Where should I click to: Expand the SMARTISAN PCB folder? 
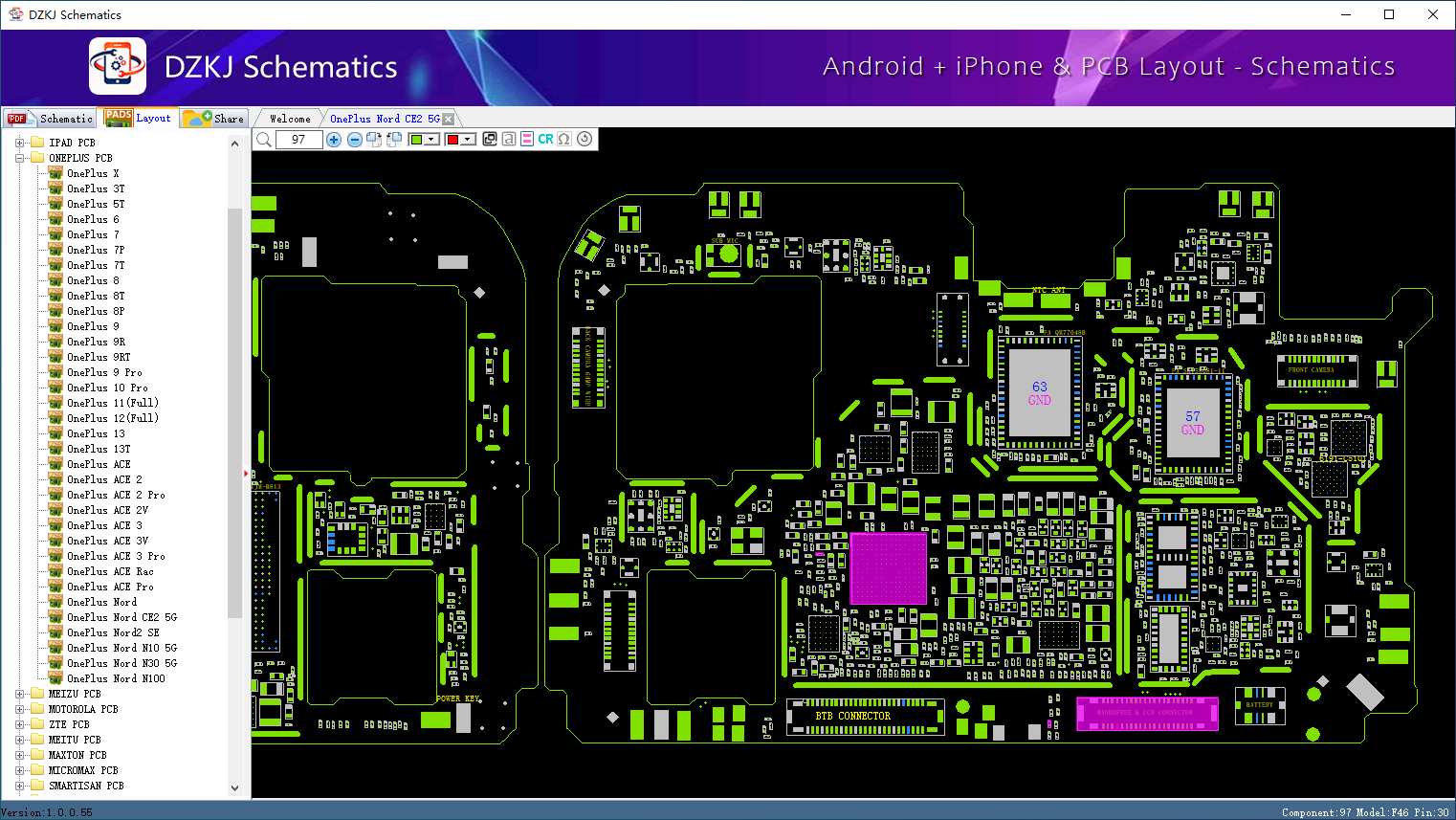click(19, 786)
